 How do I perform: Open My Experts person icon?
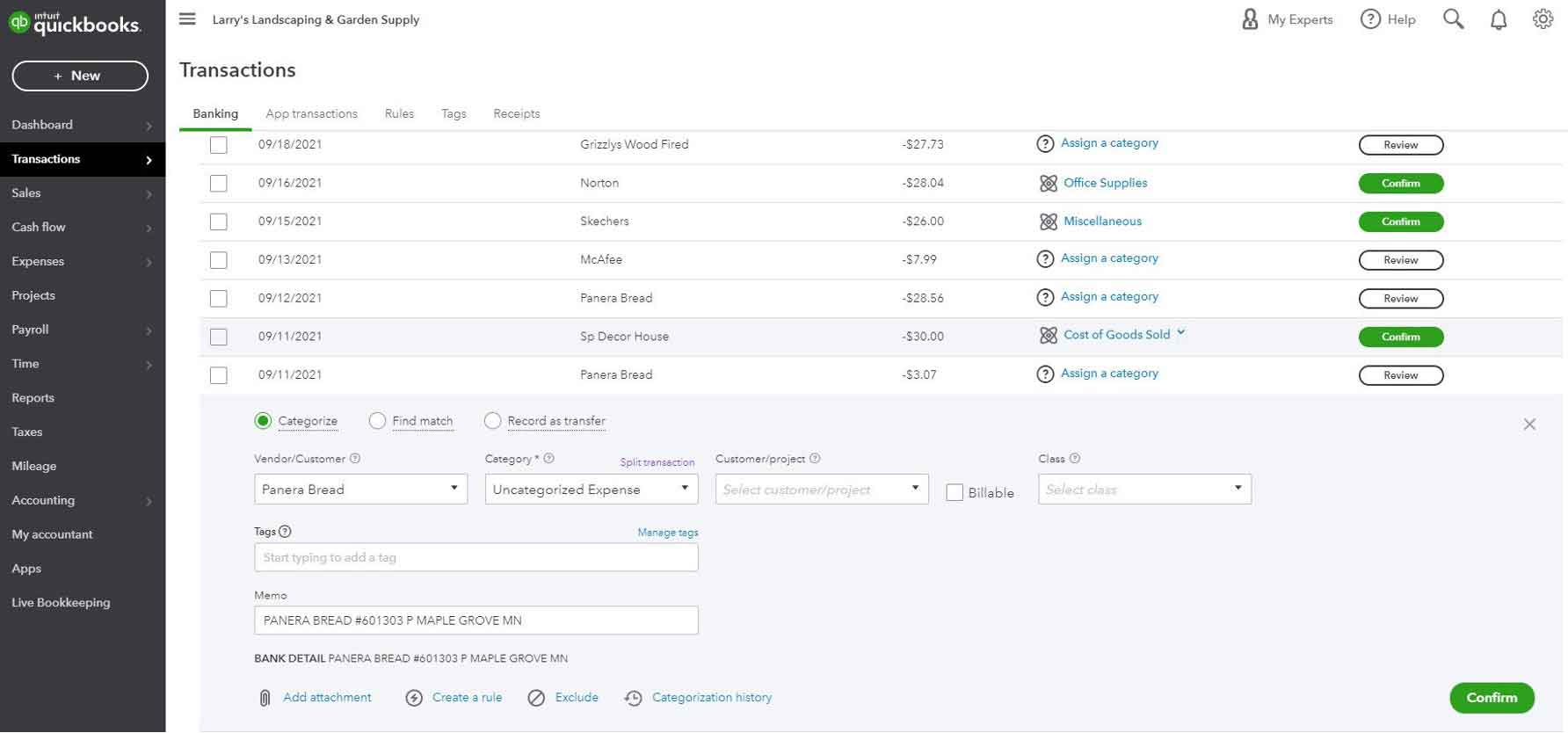[1249, 19]
